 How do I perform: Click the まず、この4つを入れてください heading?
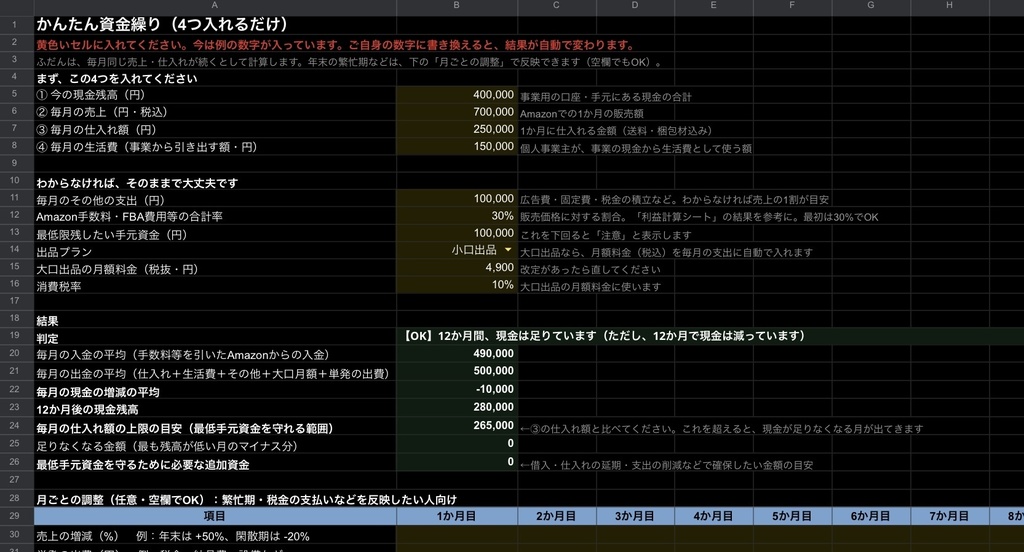(117, 78)
